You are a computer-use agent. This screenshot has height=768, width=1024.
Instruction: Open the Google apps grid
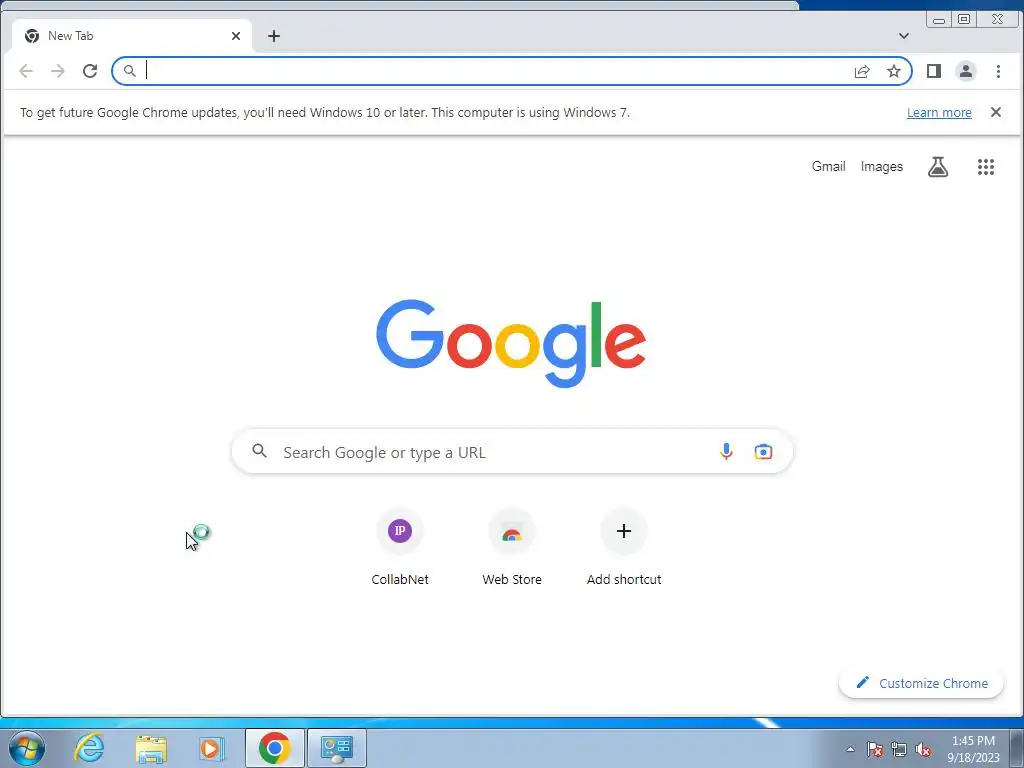(x=986, y=167)
